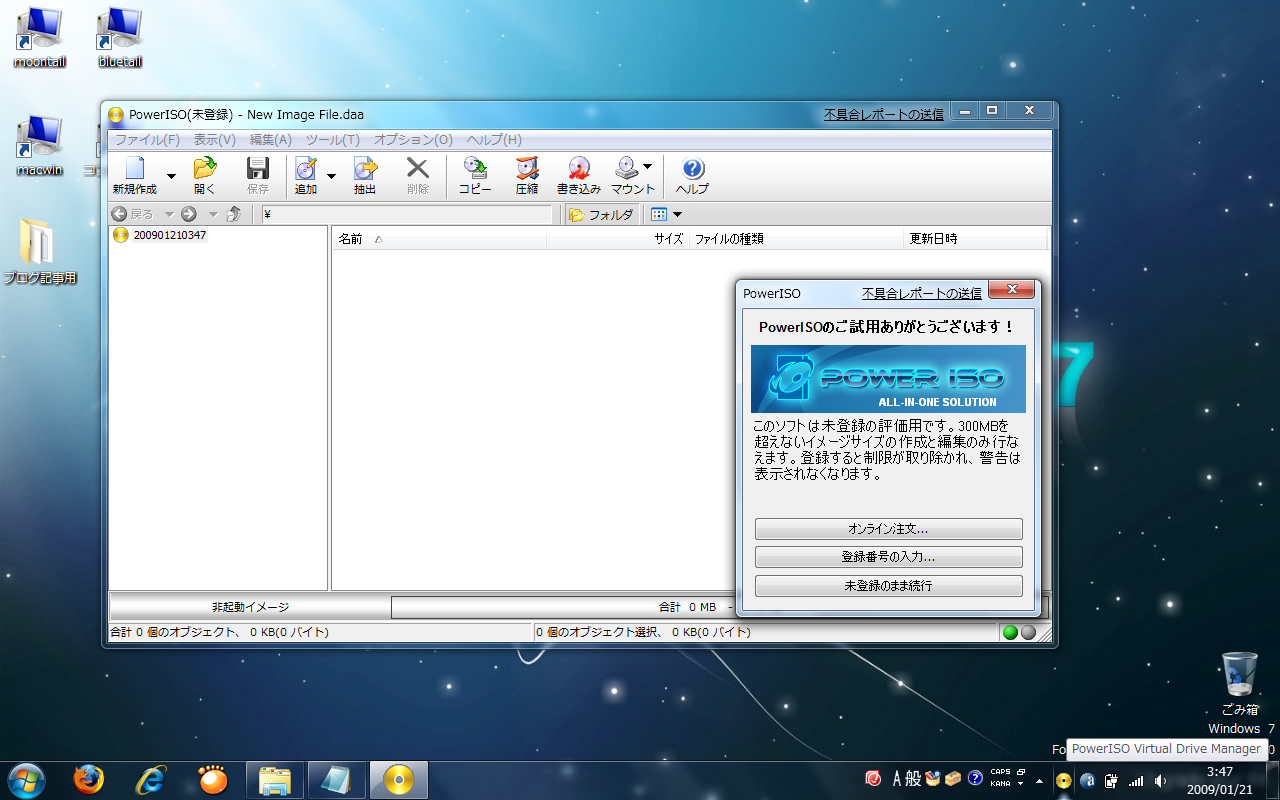Open the forward history dropdown arrow
Screen dimensions: 1280x800
pyautogui.click(x=213, y=214)
